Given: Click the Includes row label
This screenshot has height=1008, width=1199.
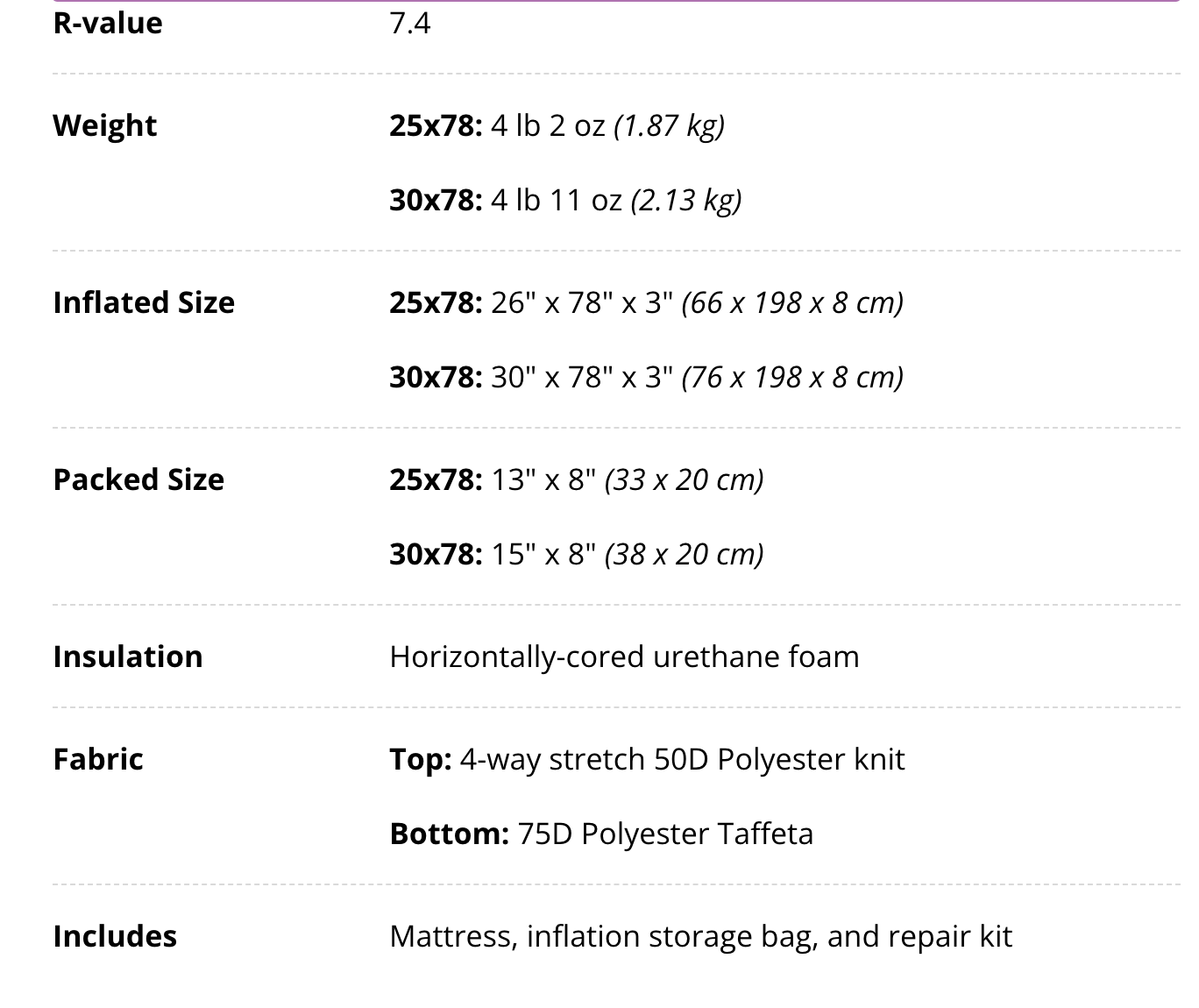Looking at the screenshot, I should [115, 936].
